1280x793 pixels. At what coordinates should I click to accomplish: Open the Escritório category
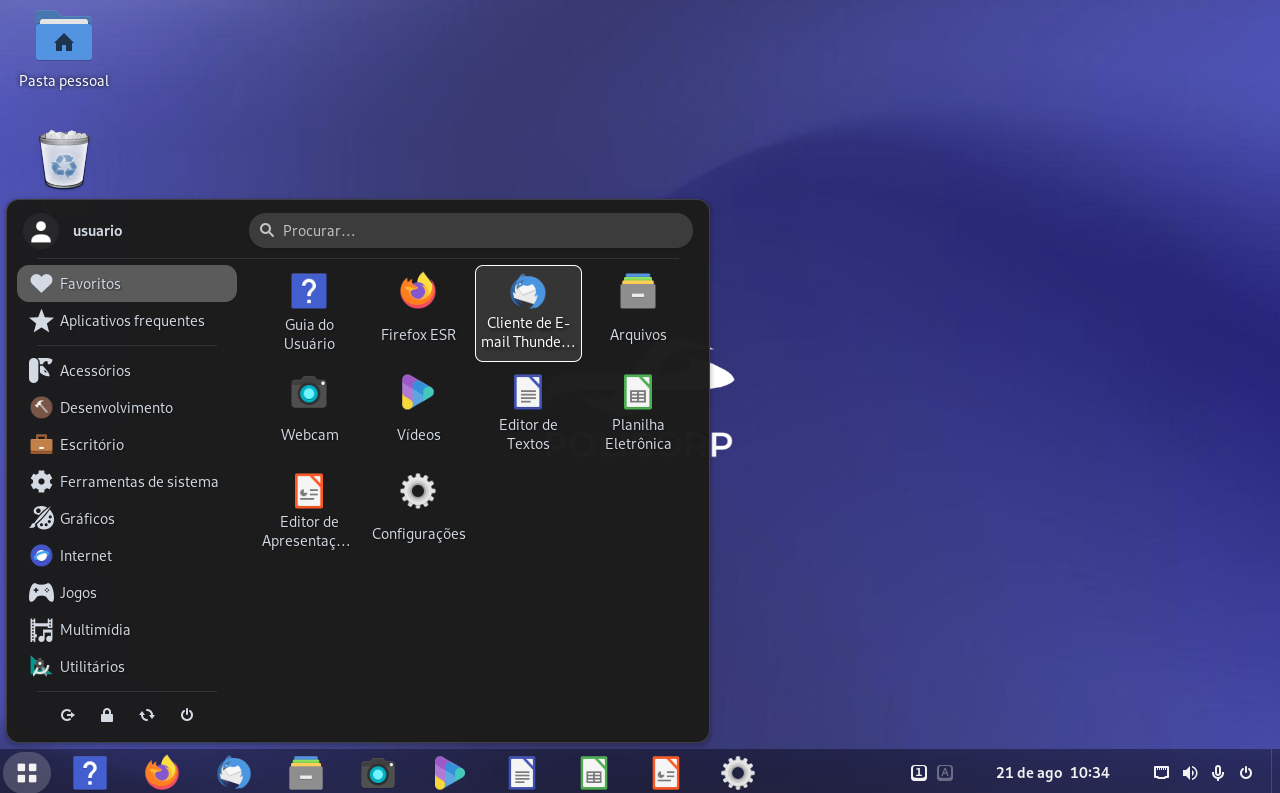click(127, 445)
